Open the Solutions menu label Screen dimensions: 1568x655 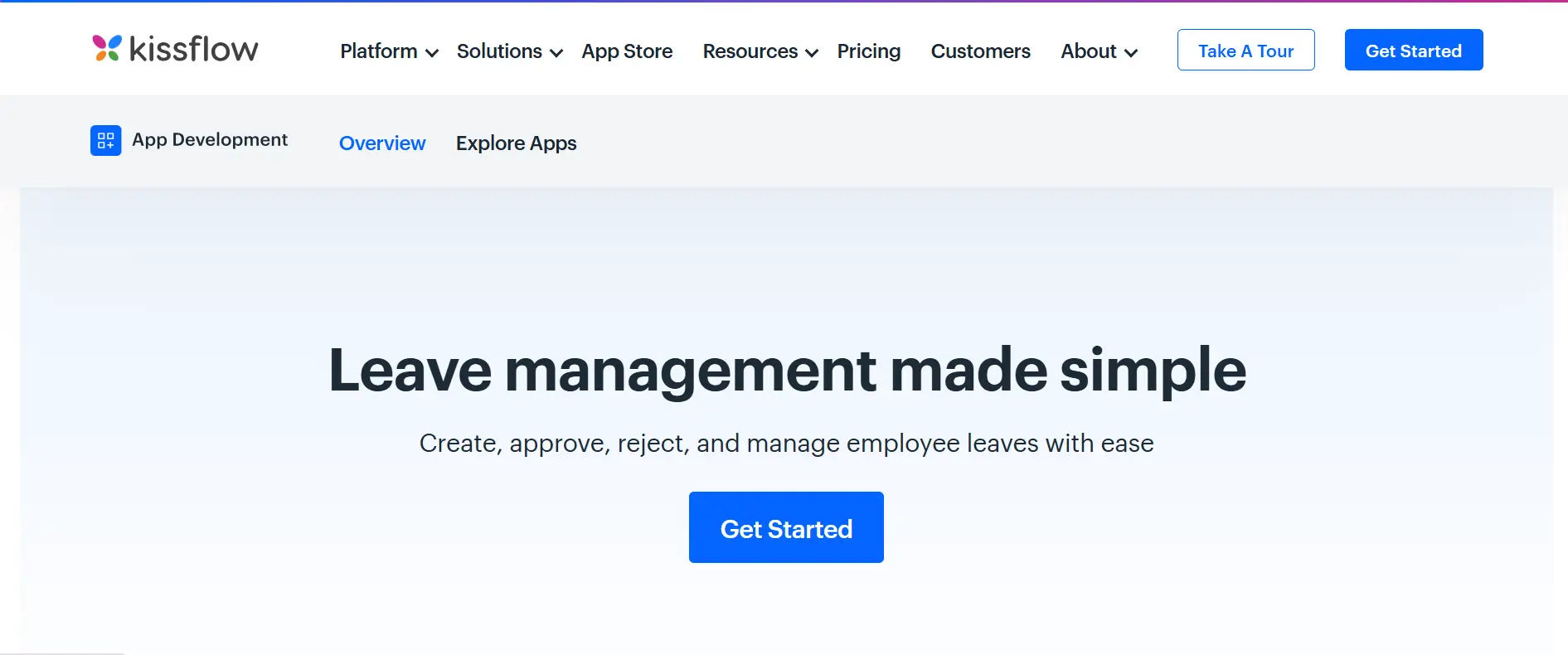[x=499, y=51]
